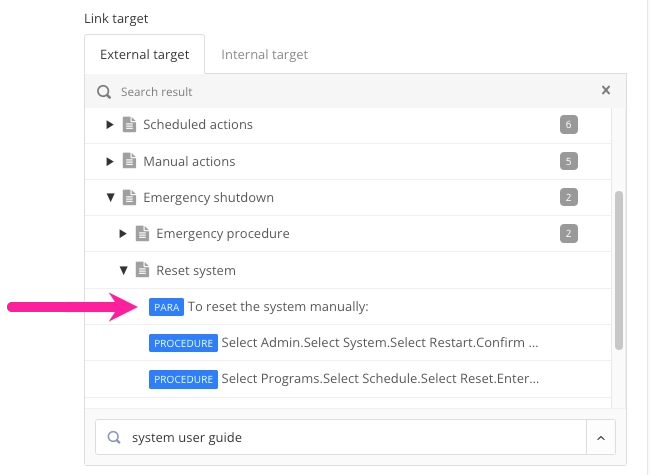Image resolution: width=650 pixels, height=475 pixels.
Task: Click the magnifier icon in the system user guide field
Action: click(x=114, y=437)
